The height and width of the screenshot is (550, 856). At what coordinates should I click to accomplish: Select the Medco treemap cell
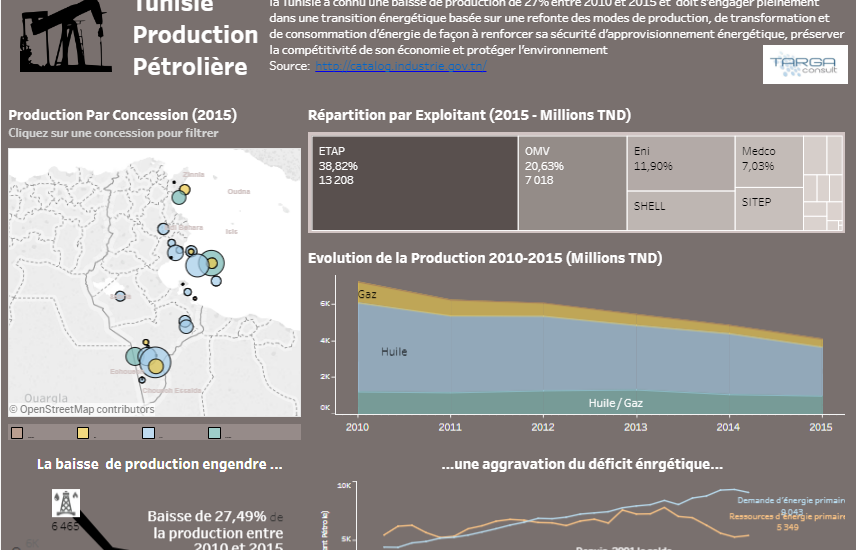pyautogui.click(x=769, y=162)
